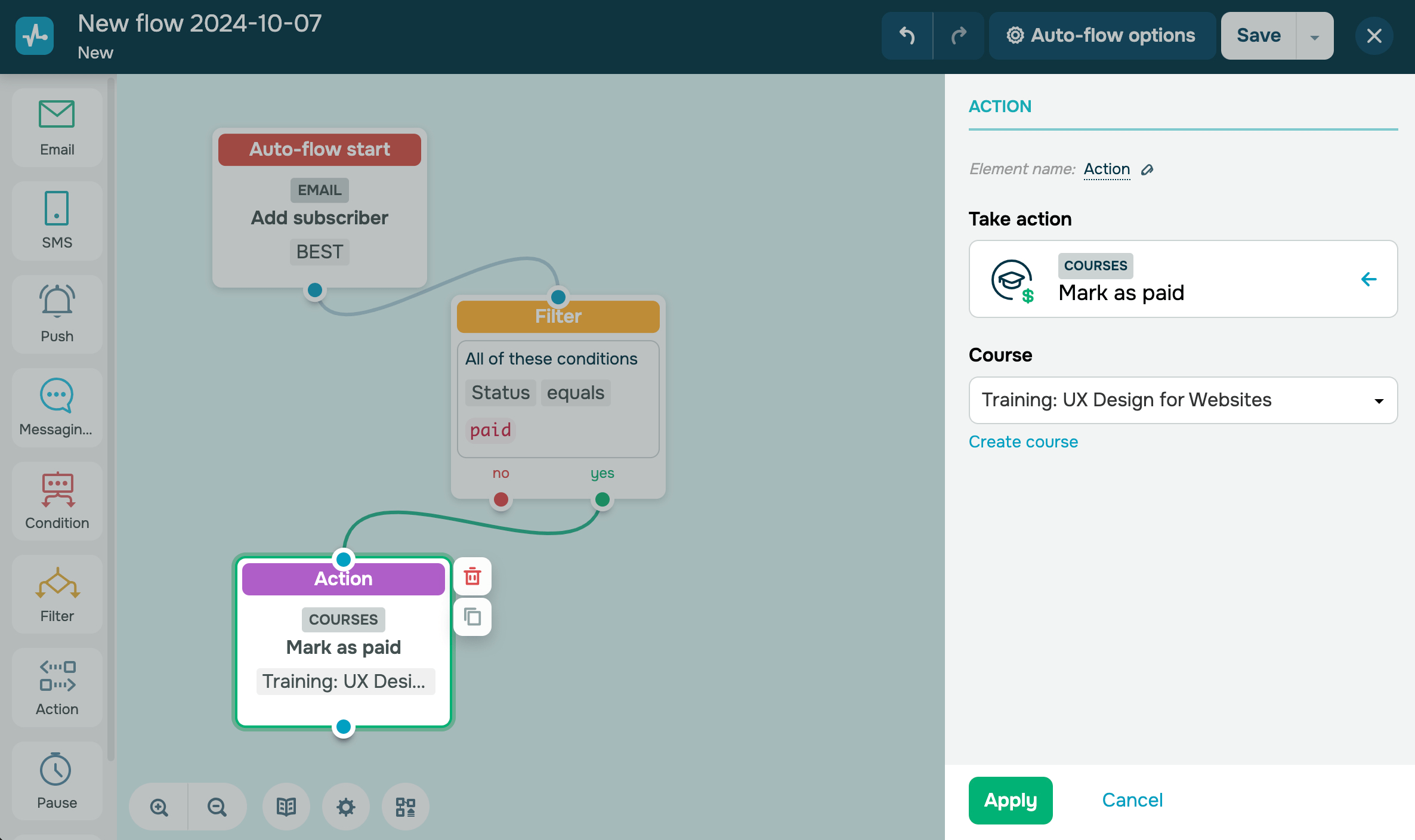Image resolution: width=1415 pixels, height=840 pixels.
Task: Expand the Save button dropdown arrow
Action: coord(1314,36)
